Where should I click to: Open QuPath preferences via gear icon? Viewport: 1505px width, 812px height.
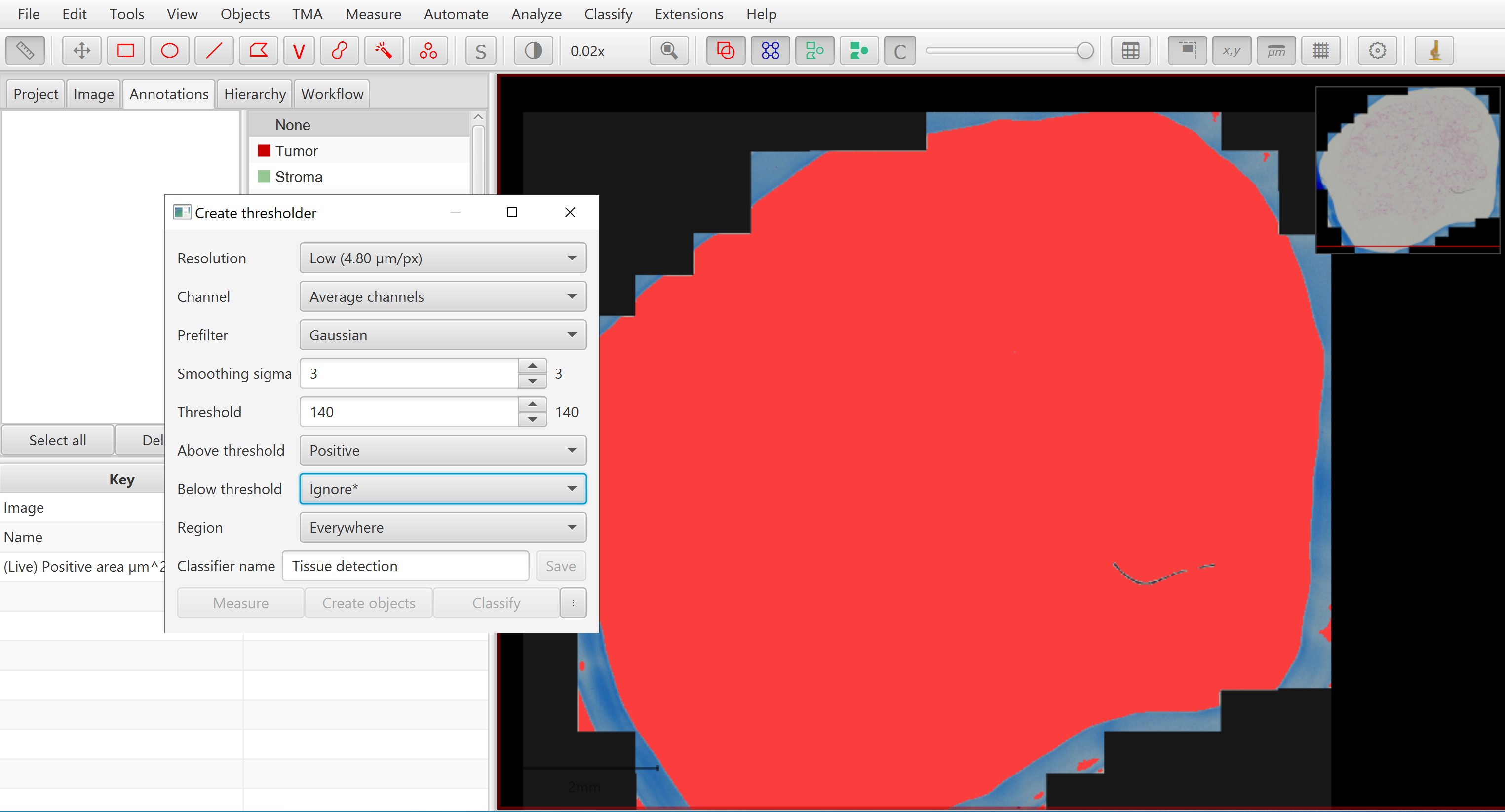click(1377, 50)
